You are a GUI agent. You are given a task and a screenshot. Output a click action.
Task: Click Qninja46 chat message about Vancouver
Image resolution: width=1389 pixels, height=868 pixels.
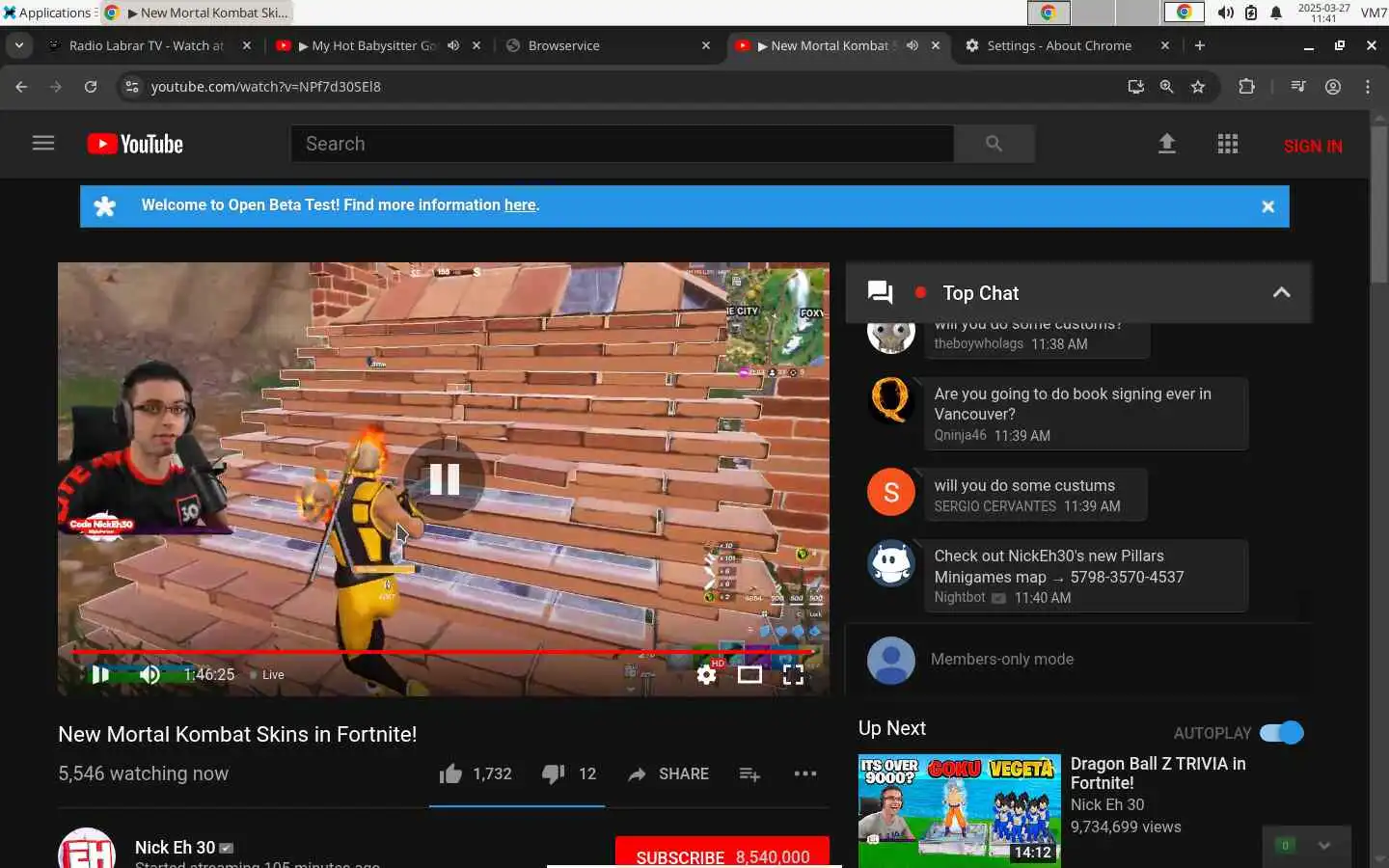click(x=1086, y=414)
